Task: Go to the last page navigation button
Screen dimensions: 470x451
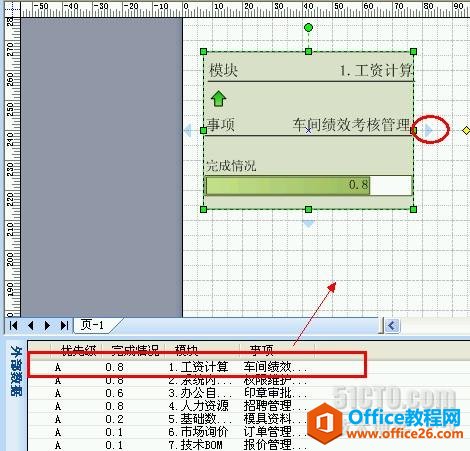Action: (64, 325)
